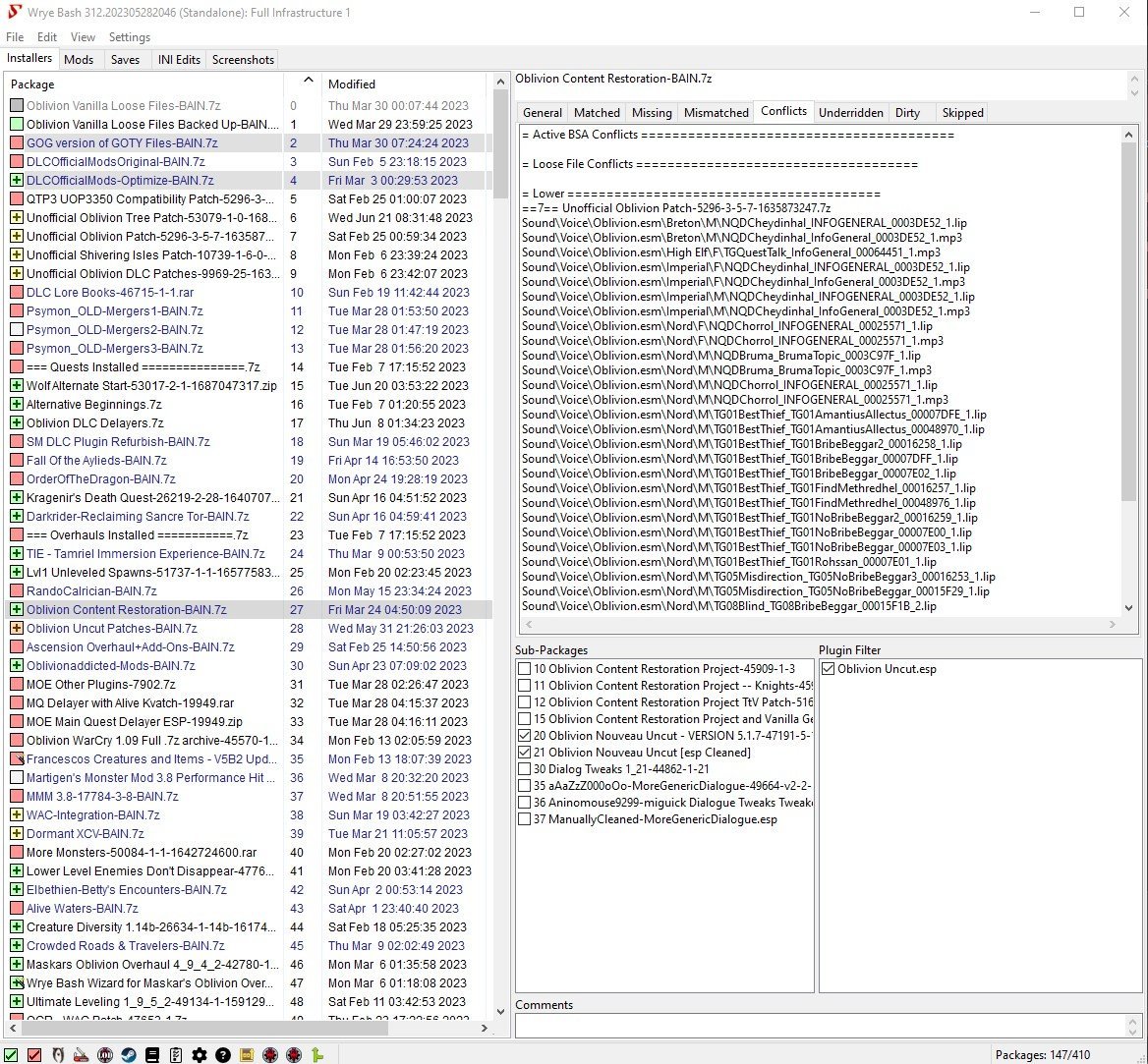The height and width of the screenshot is (1064, 1148).
Task: Show the Mismatched files tab
Action: tap(717, 113)
